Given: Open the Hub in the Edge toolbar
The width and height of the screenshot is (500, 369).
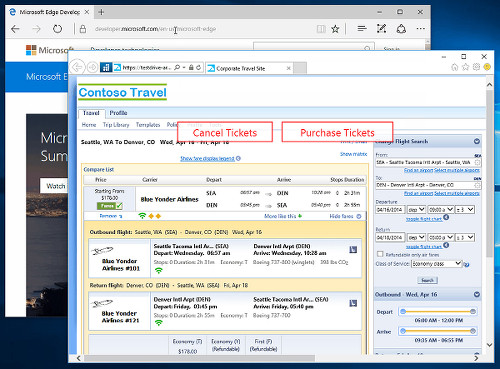Looking at the screenshot, I should coord(362,29).
